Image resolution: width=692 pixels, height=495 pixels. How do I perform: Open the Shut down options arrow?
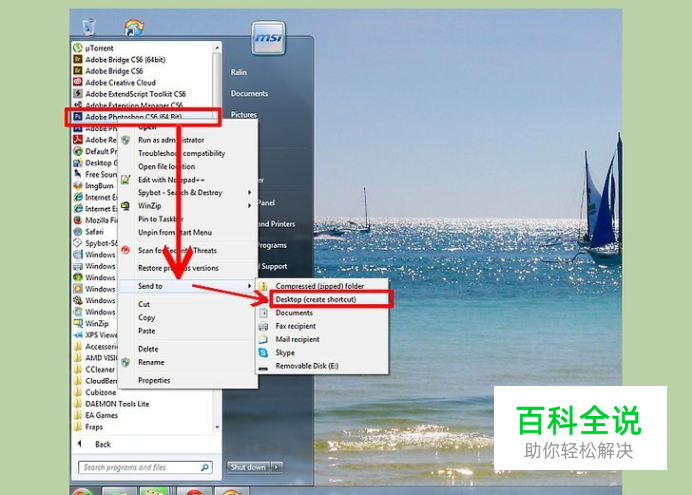(277, 467)
